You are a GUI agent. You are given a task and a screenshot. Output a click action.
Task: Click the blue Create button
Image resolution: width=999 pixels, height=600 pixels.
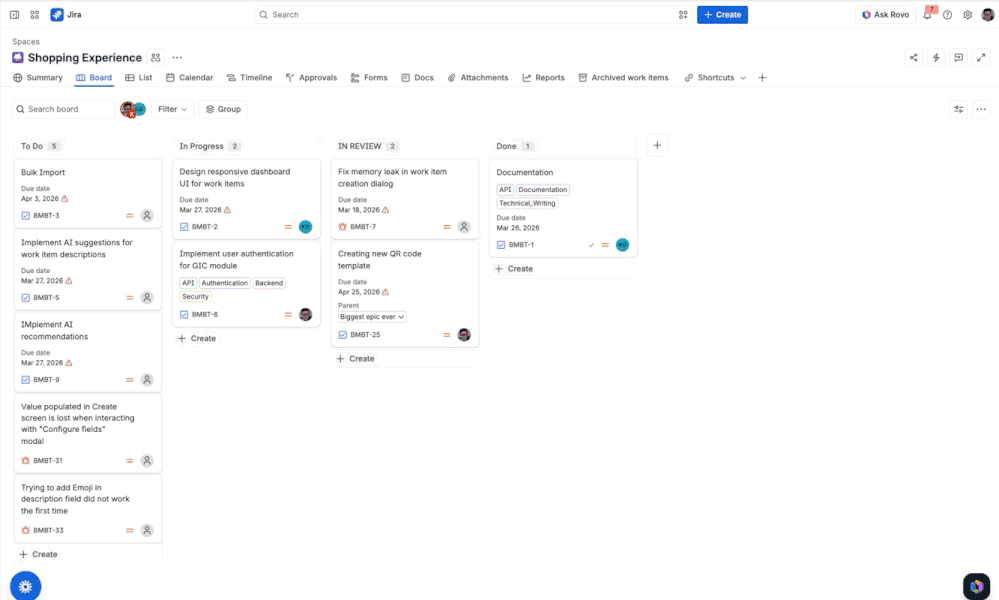pos(722,15)
